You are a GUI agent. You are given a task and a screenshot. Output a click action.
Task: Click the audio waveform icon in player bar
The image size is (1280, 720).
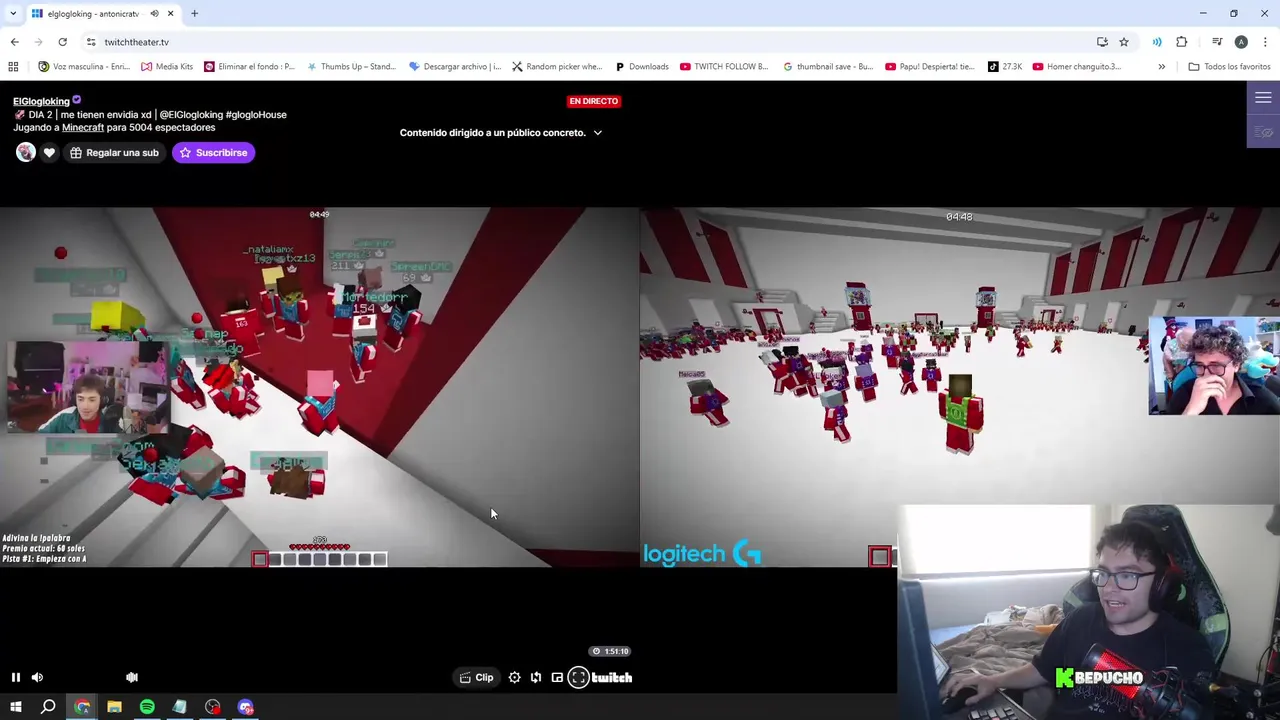coord(132,677)
